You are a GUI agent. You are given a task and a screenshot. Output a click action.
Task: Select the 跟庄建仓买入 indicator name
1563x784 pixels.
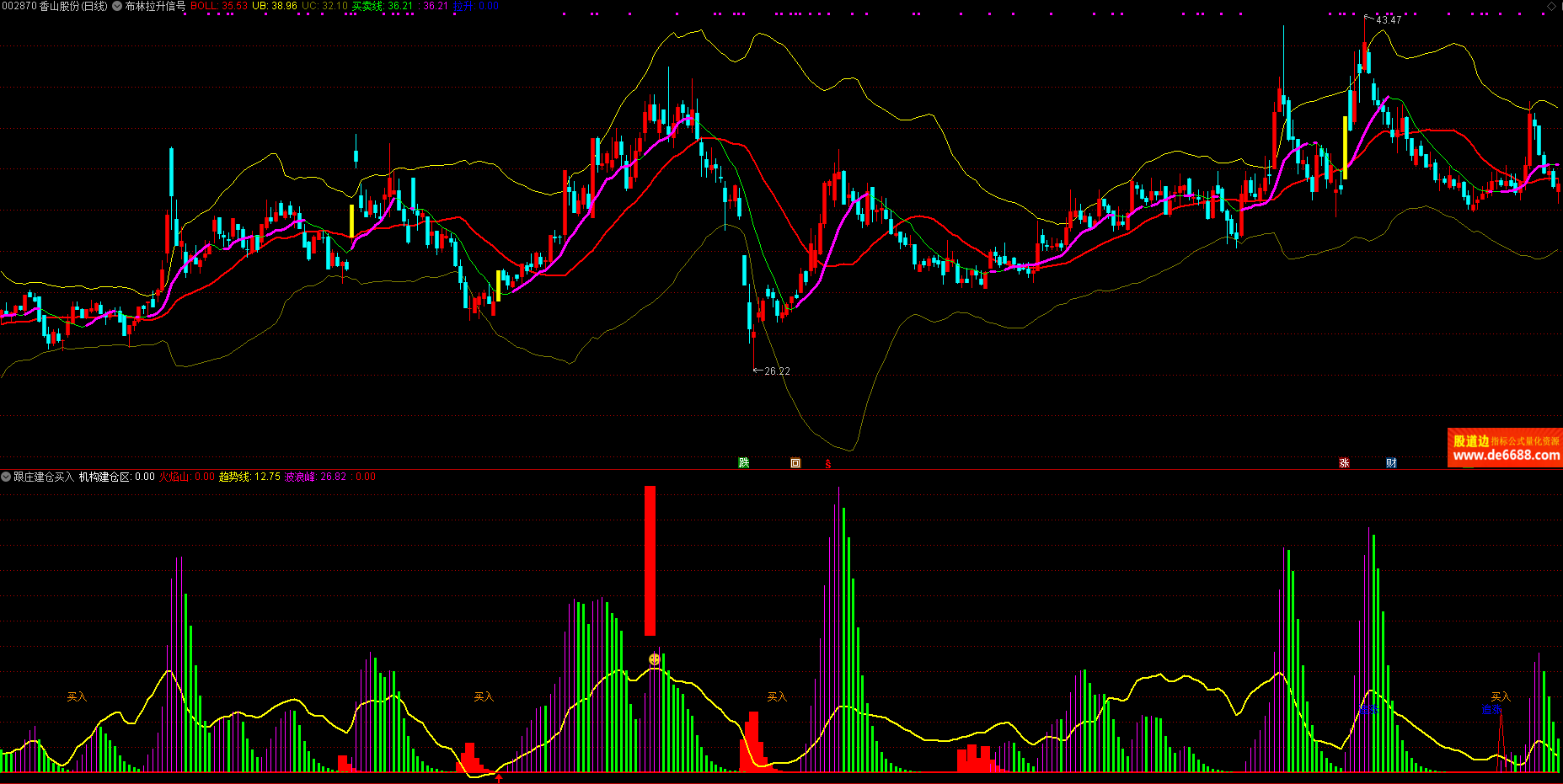click(x=44, y=477)
